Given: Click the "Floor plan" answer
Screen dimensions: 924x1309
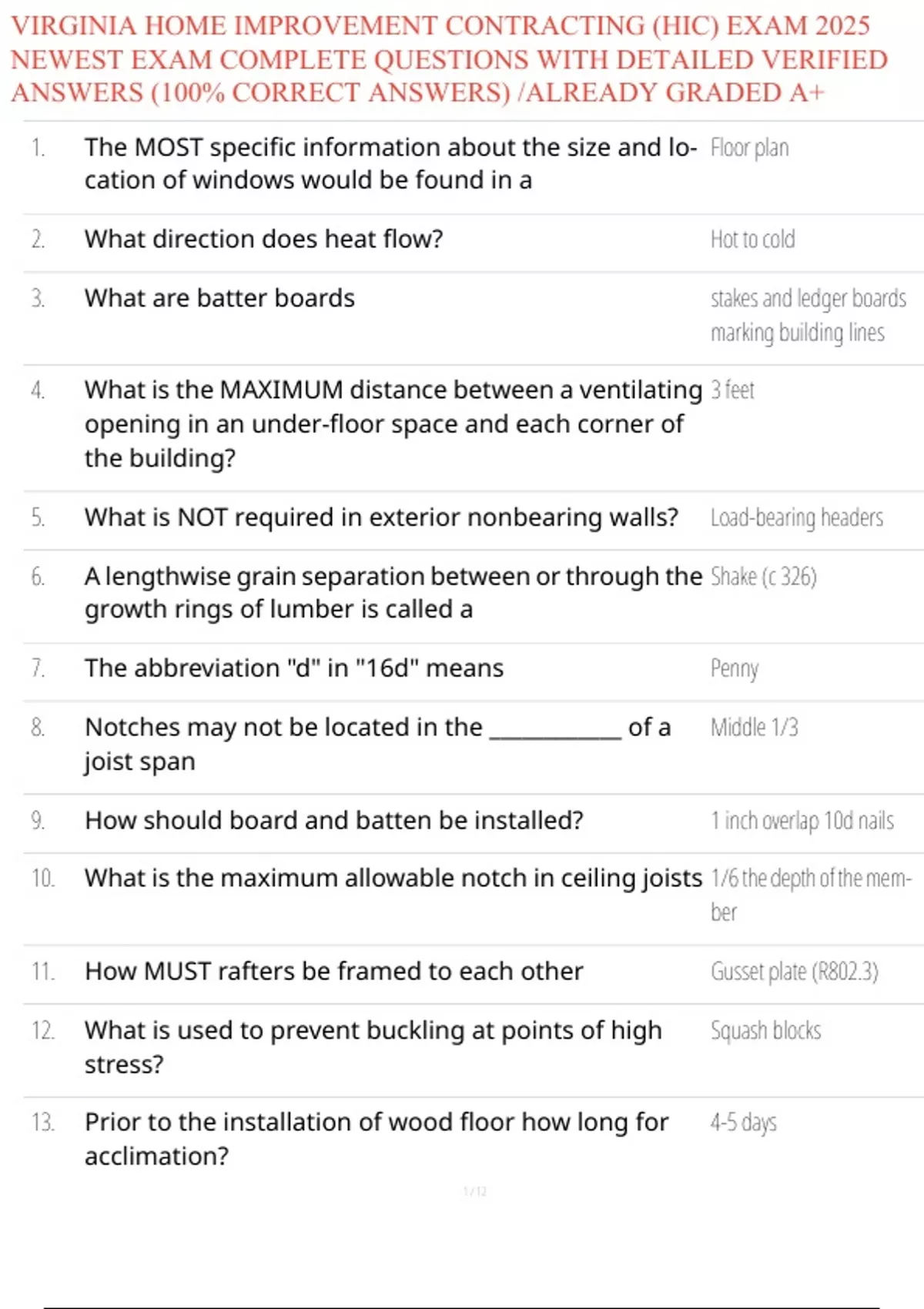Looking at the screenshot, I should pos(749,148).
